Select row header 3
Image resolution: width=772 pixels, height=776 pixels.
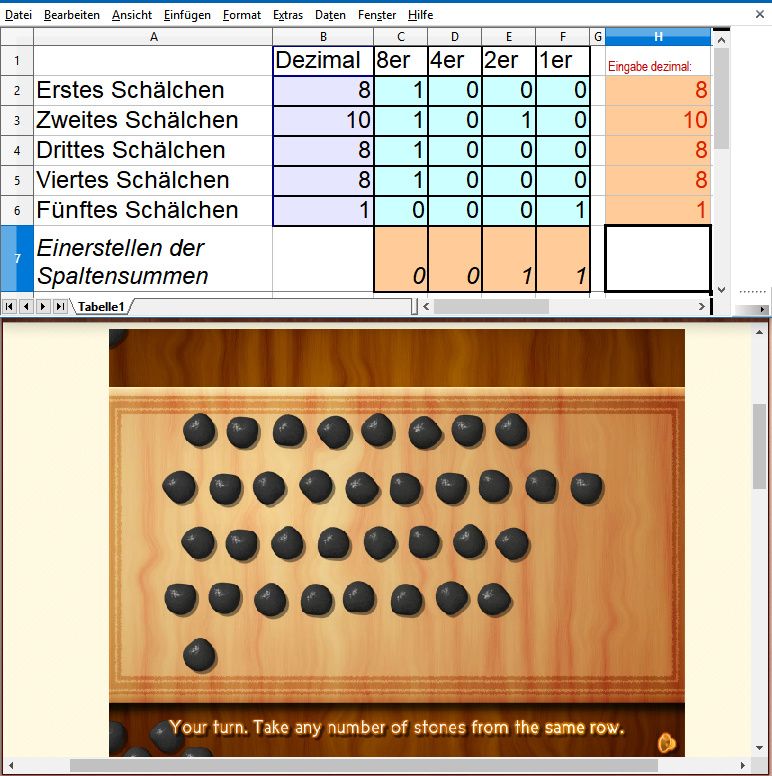[x=17, y=120]
